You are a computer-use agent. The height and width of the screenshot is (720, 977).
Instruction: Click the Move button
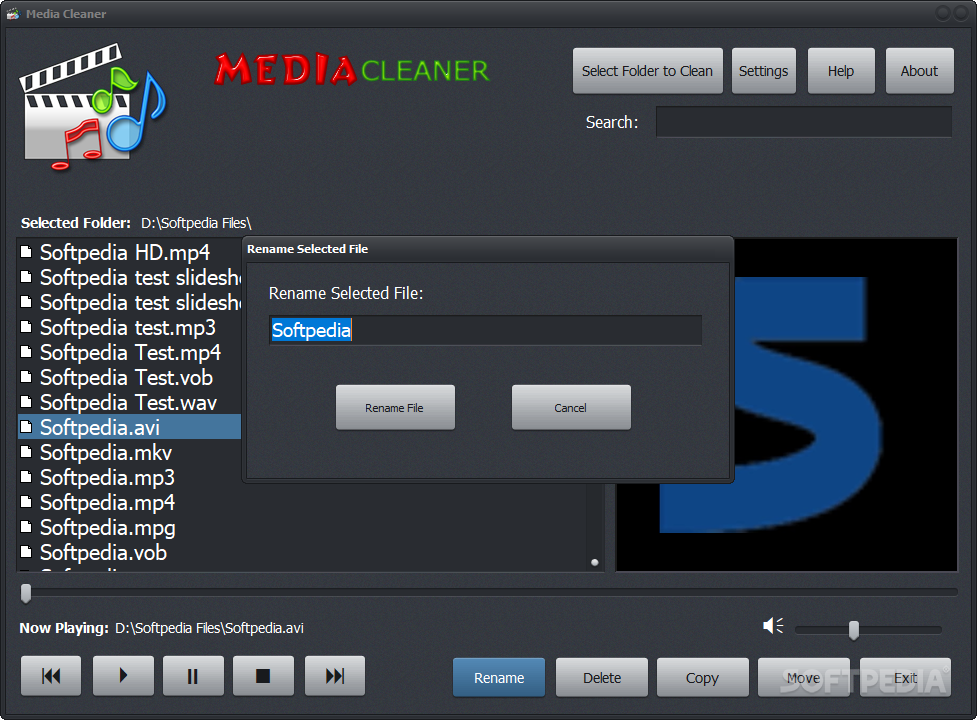pos(803,678)
